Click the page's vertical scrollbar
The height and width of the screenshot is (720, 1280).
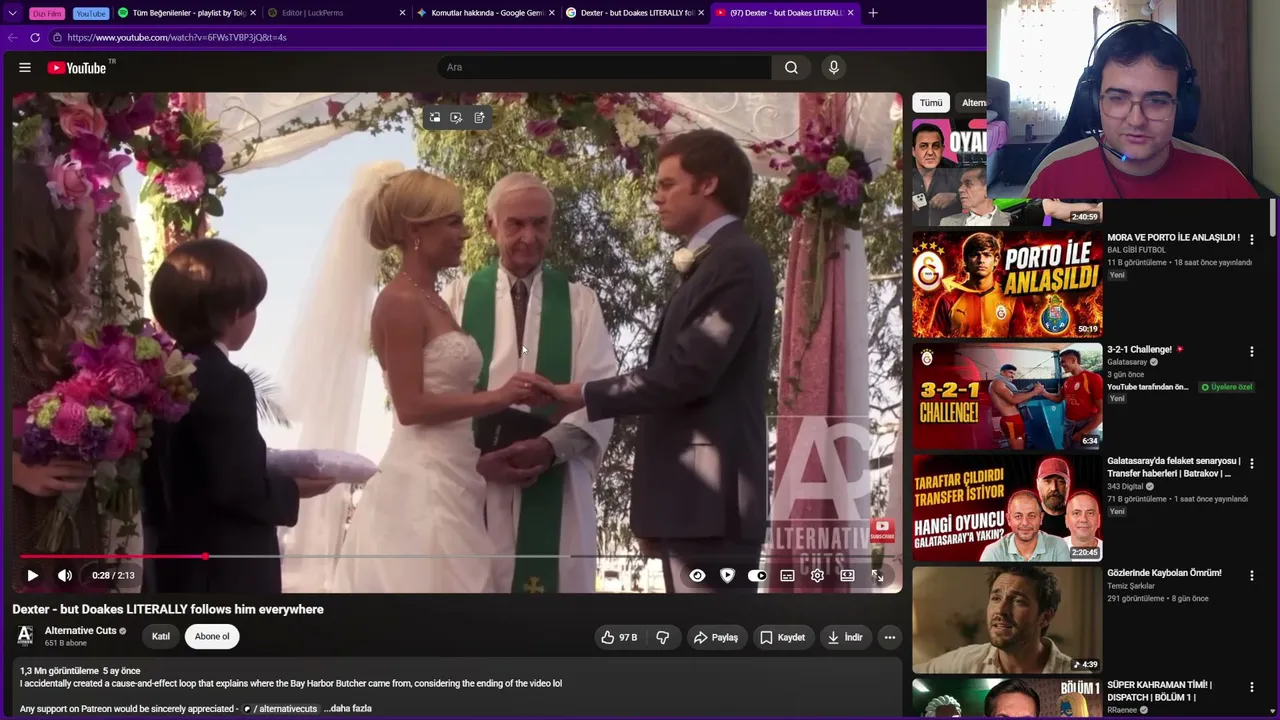(1273, 217)
